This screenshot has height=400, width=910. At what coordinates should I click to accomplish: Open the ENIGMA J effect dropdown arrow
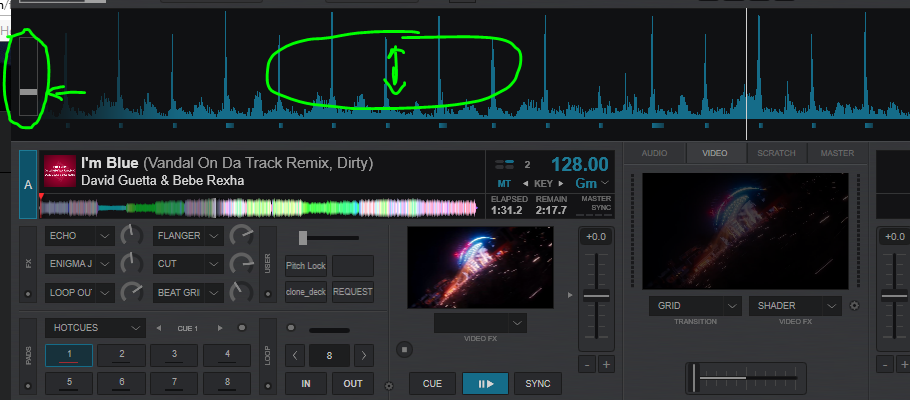click(104, 264)
